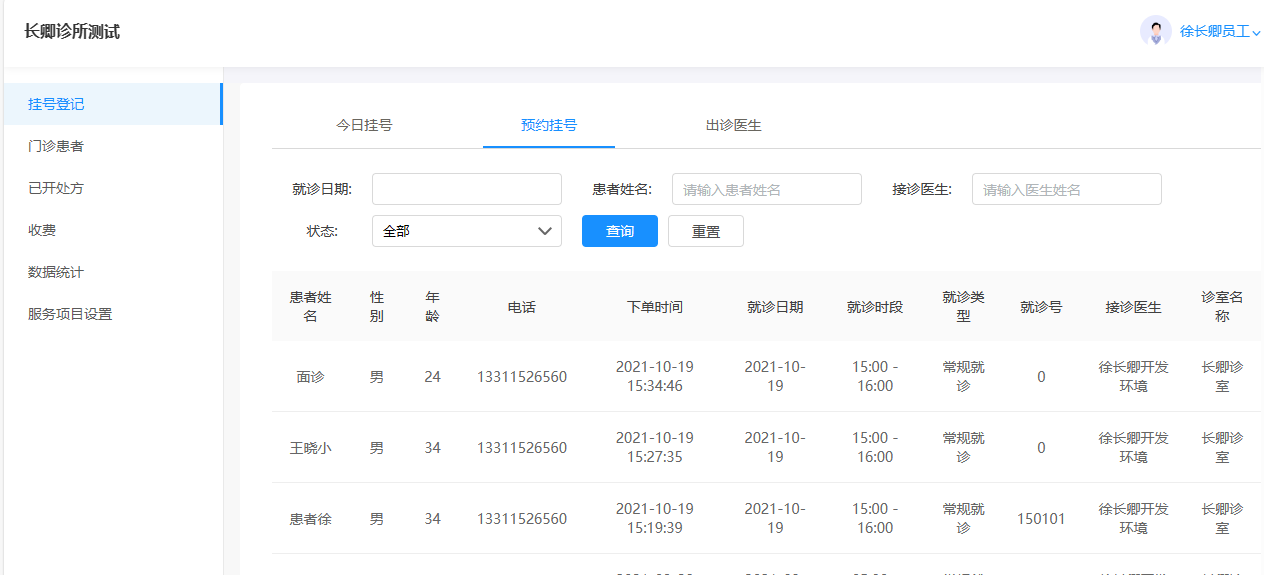This screenshot has height=575, width=1264.
Task: Click patient name 面诊
Action: pyautogui.click(x=311, y=377)
